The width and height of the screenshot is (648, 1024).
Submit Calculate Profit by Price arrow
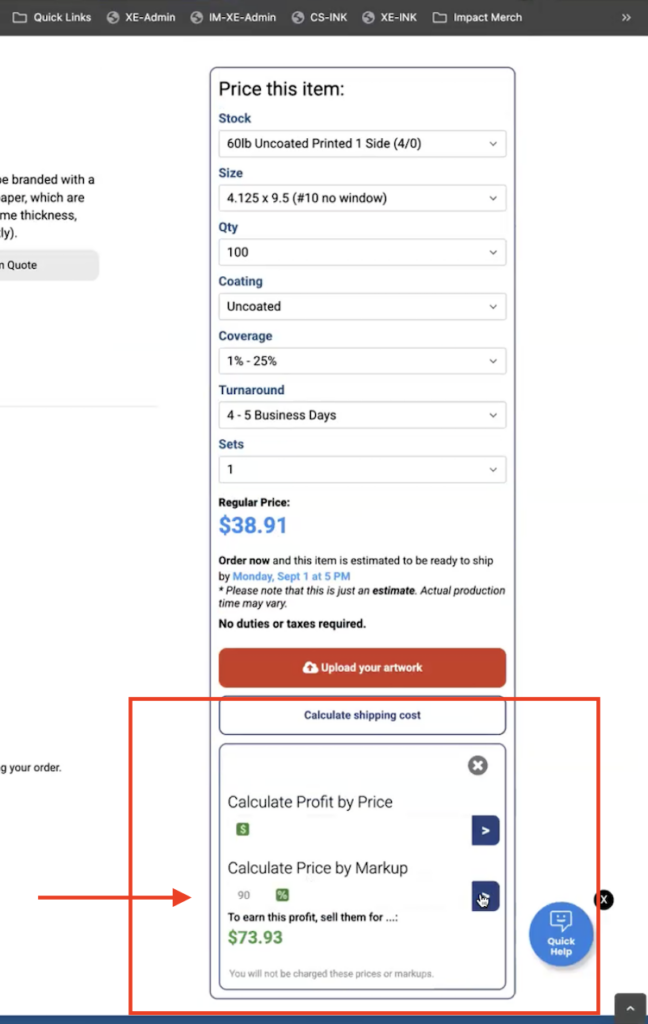[485, 830]
